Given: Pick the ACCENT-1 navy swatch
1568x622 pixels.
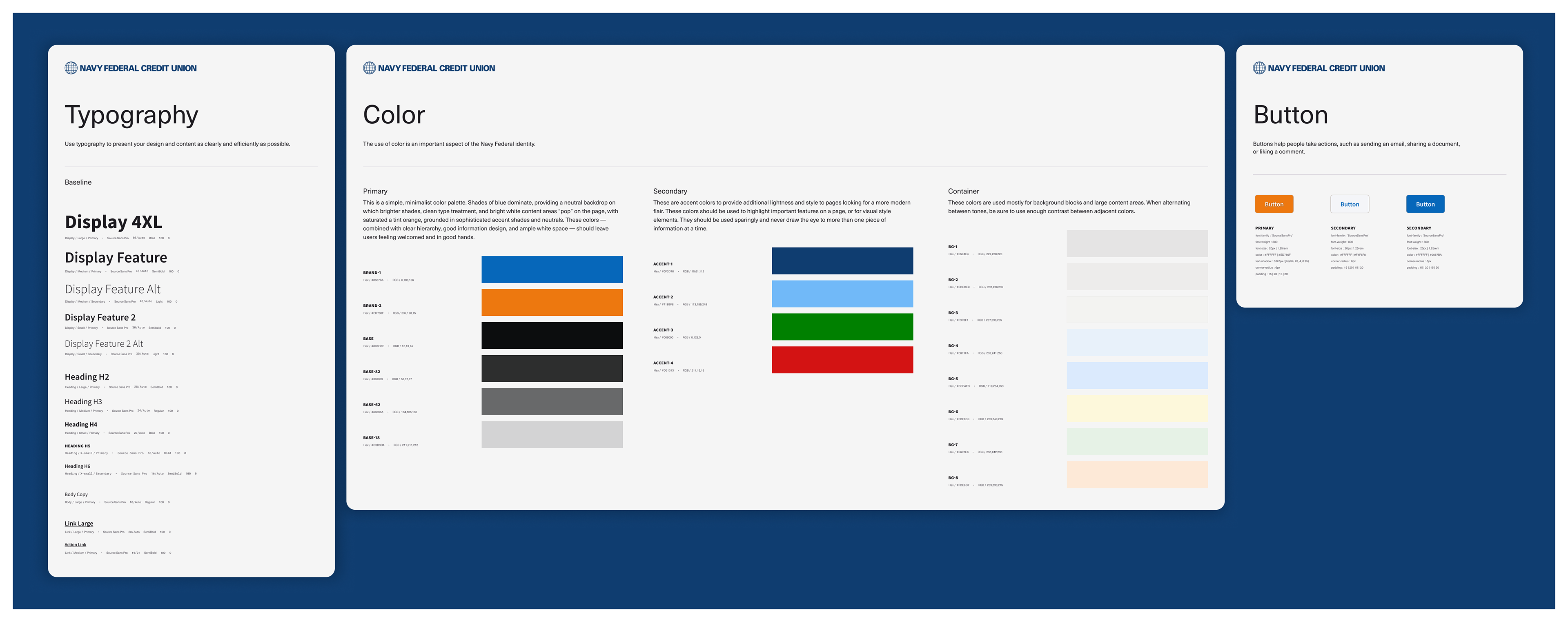Looking at the screenshot, I should 842,261.
